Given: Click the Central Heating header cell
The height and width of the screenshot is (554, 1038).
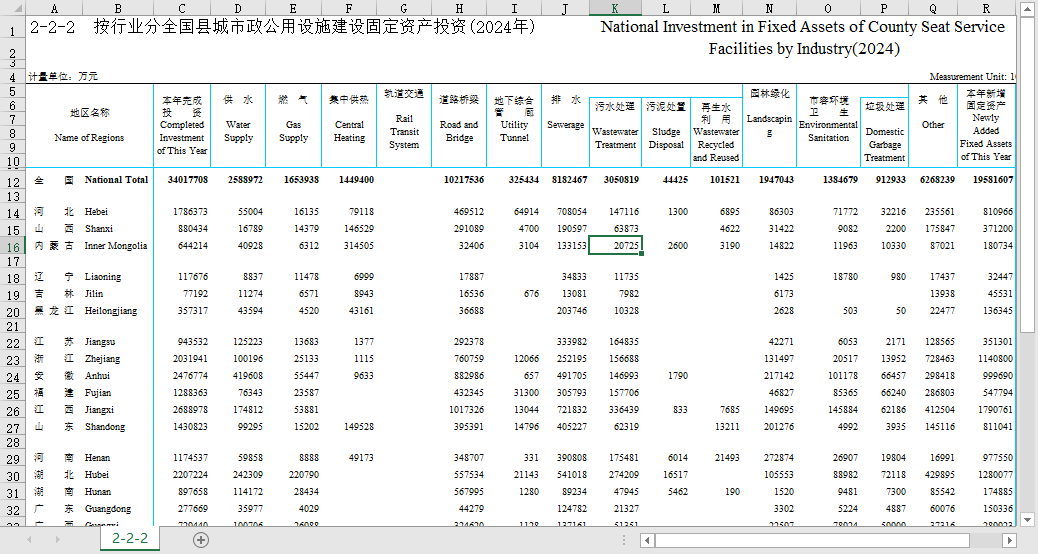Looking at the screenshot, I should (349, 125).
